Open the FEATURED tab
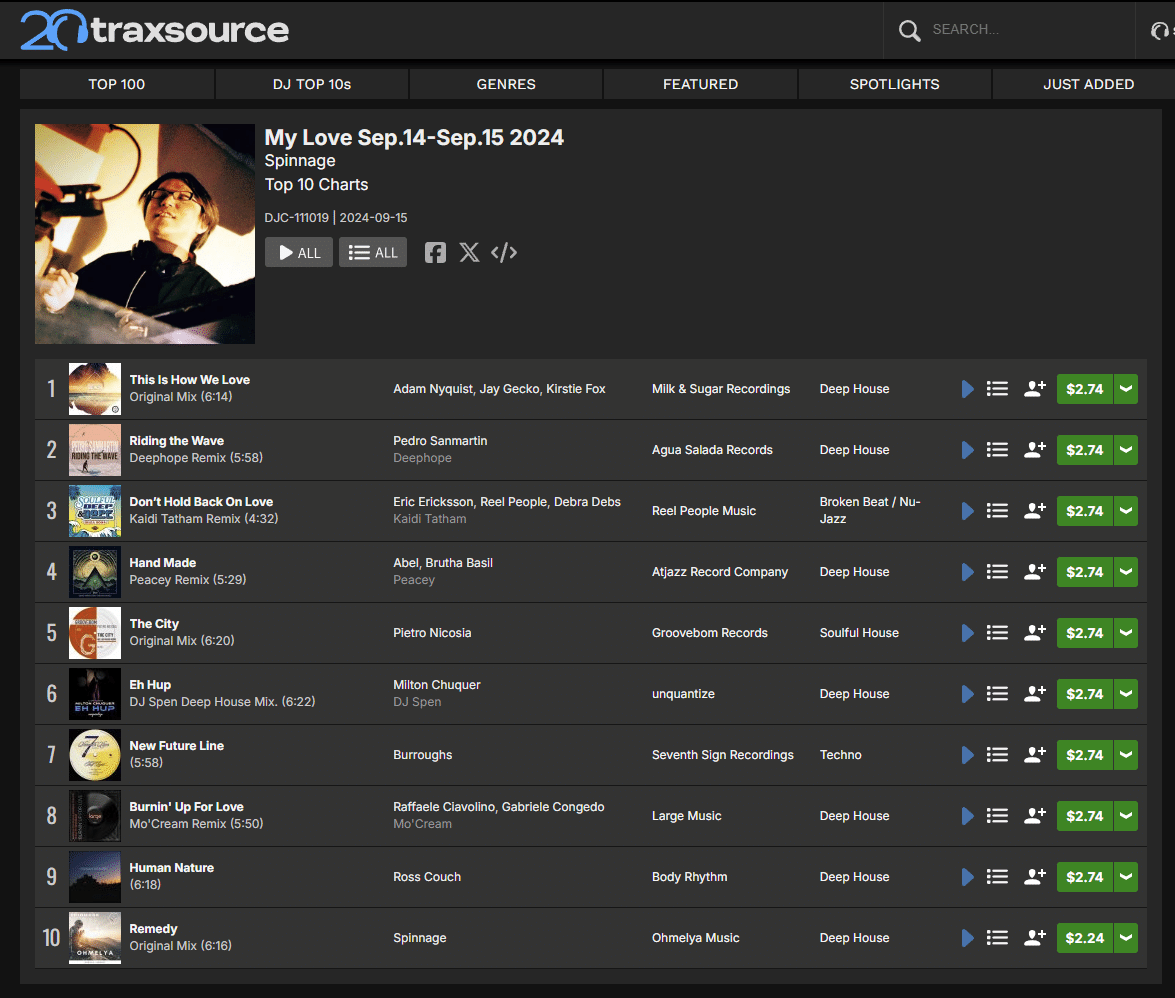The height and width of the screenshot is (998, 1175). click(x=701, y=84)
